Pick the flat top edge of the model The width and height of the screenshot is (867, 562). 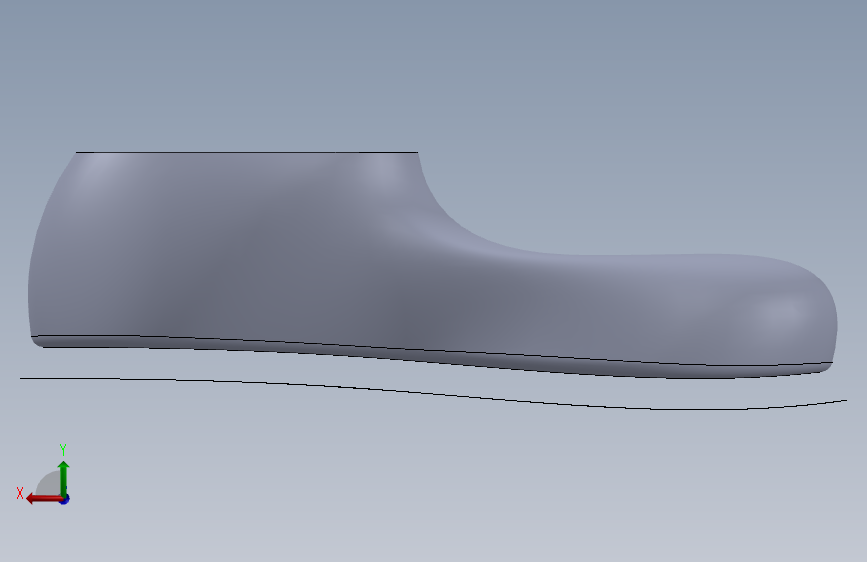247,152
